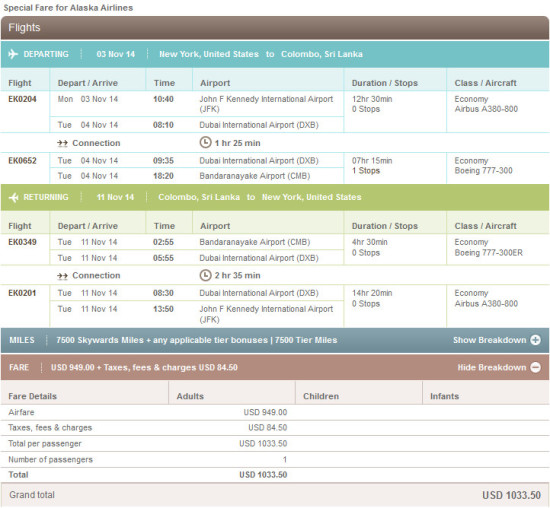The height and width of the screenshot is (508, 550).
Task: Expand miles with the plus icon
Action: pyautogui.click(x=535, y=340)
